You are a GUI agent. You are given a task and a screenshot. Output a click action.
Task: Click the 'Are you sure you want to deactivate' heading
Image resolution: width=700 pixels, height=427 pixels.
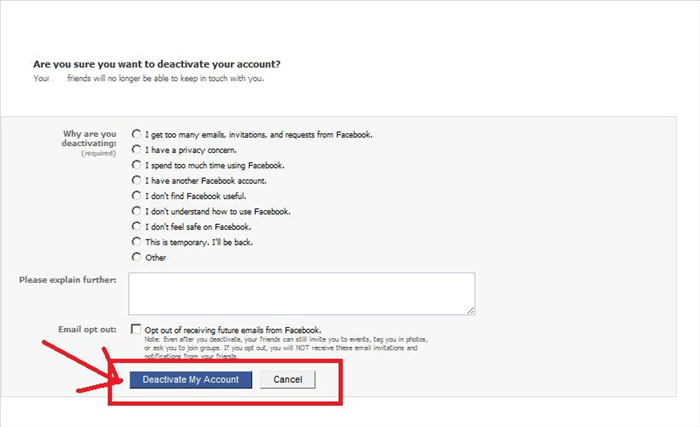click(x=157, y=64)
